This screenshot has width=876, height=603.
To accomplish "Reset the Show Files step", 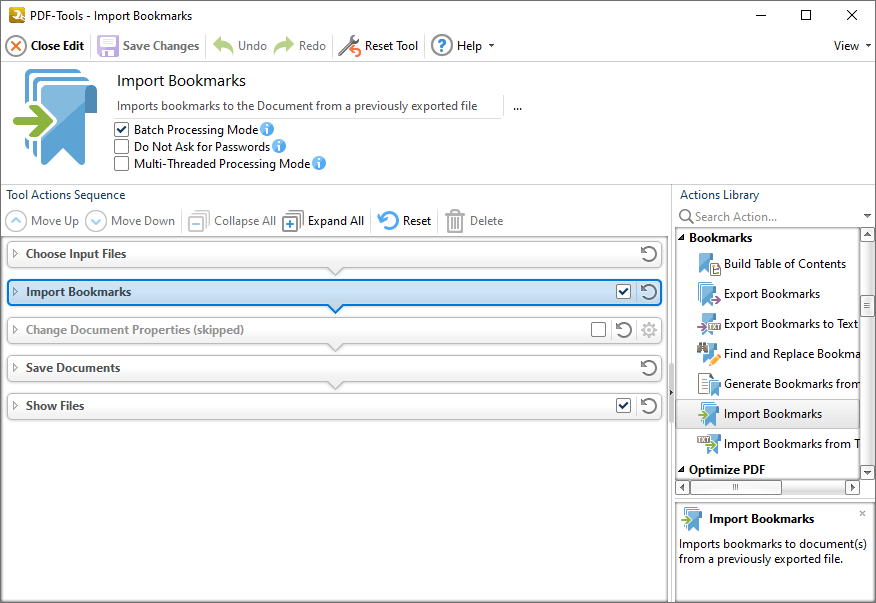I will point(649,406).
